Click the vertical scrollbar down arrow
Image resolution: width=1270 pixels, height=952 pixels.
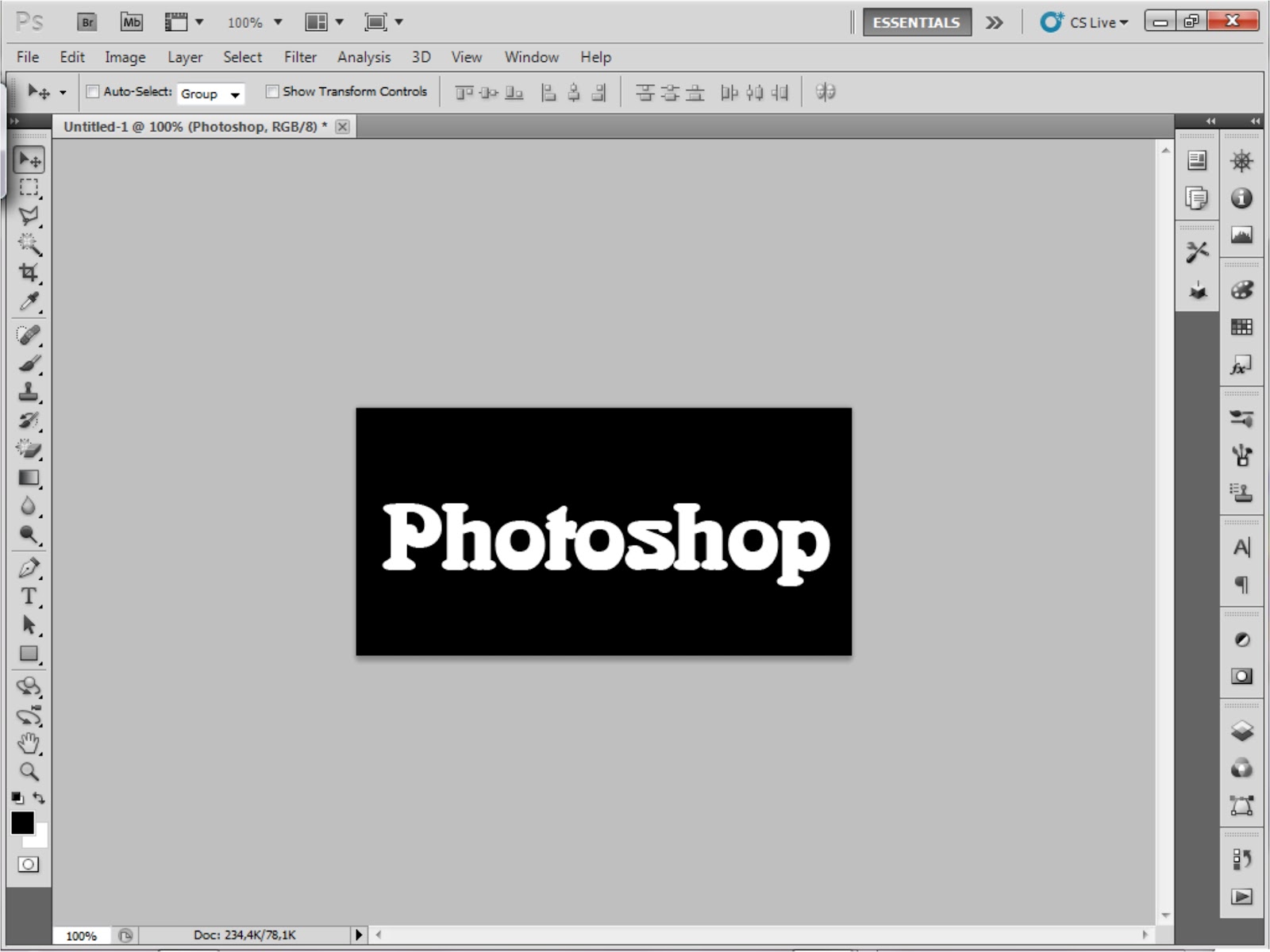tap(1165, 915)
